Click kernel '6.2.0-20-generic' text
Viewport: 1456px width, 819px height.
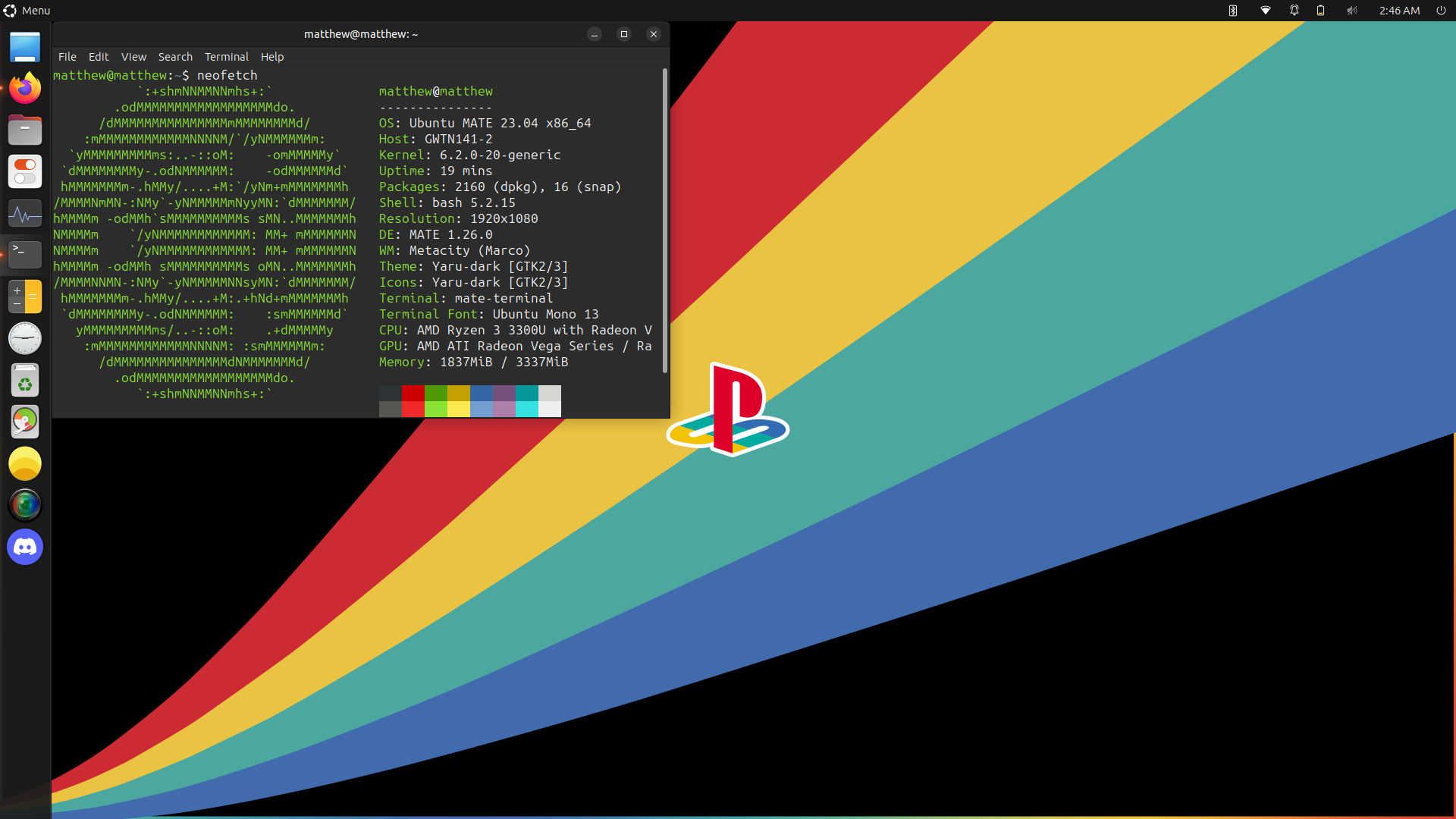point(500,155)
